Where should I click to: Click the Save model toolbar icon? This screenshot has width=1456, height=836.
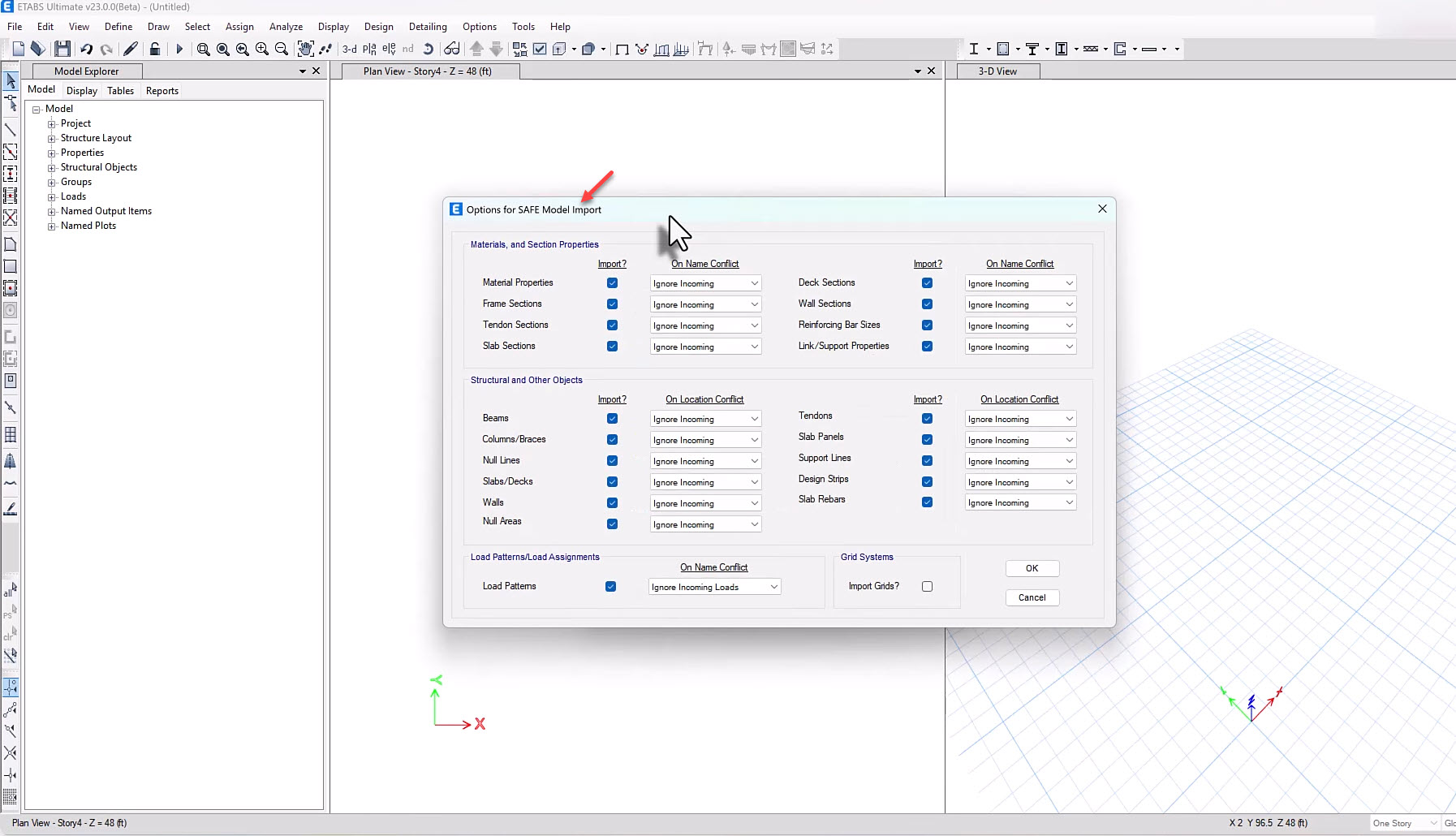click(62, 50)
